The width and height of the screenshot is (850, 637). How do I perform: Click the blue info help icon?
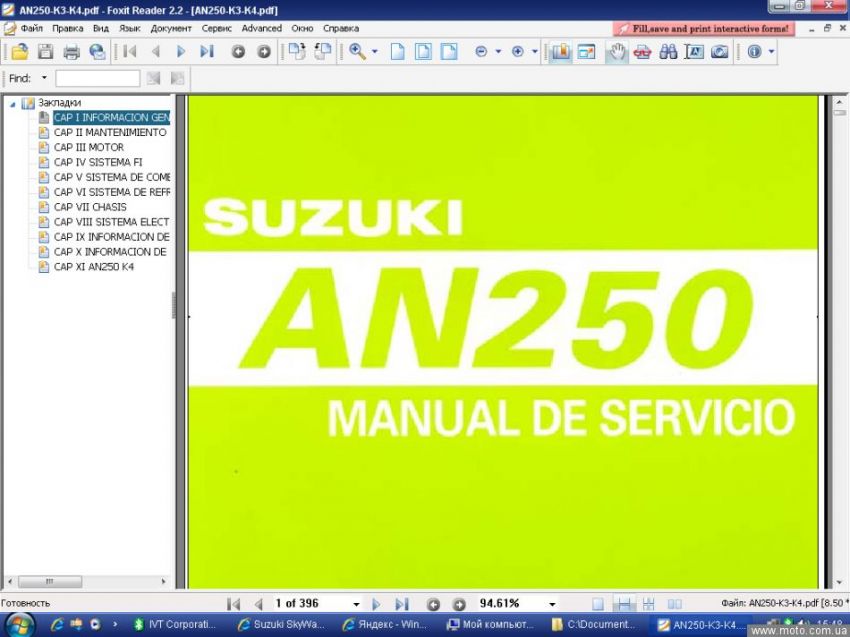755,52
